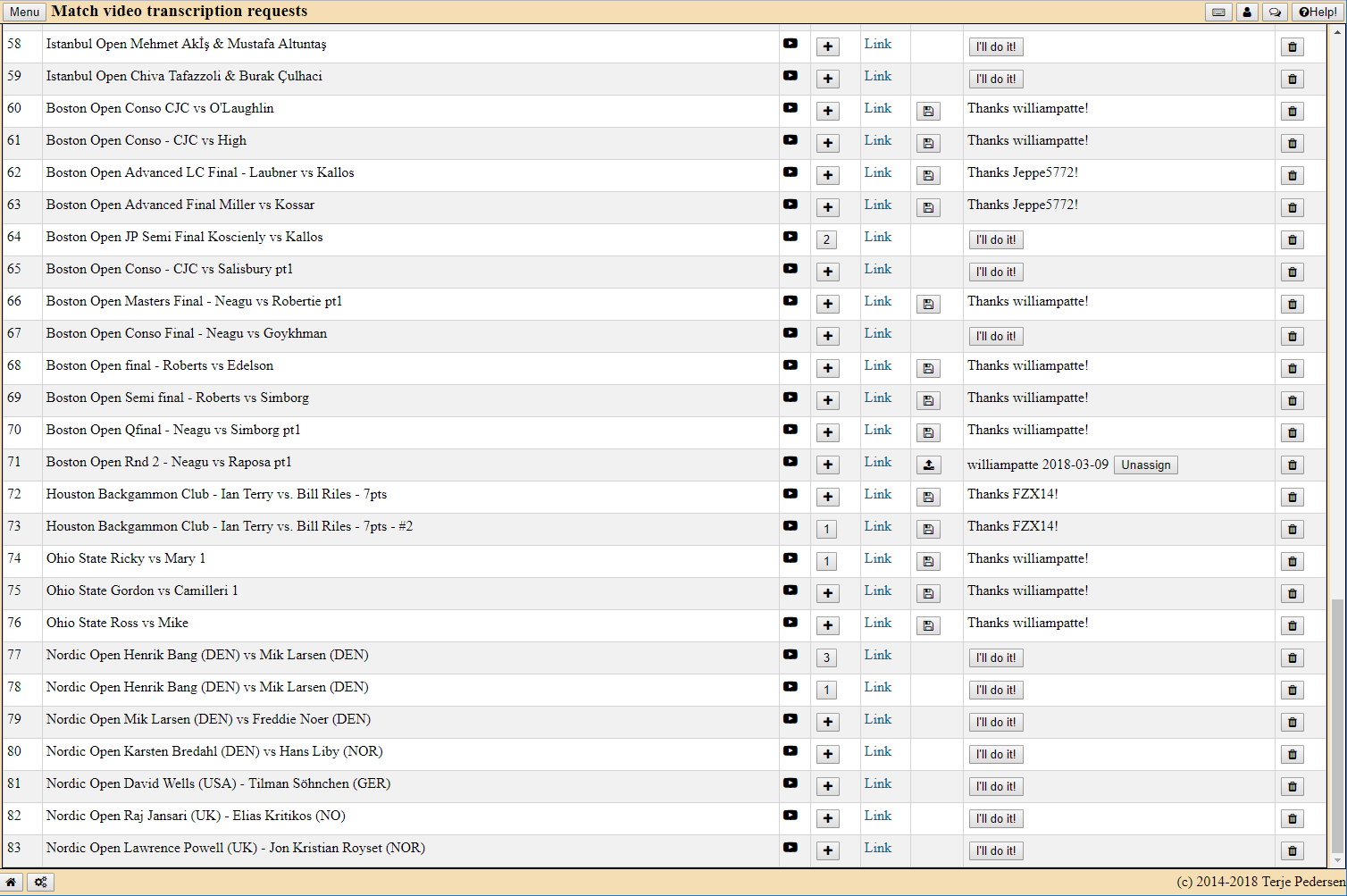The width and height of the screenshot is (1347, 896).
Task: Open the Help! menu button
Action: coord(1318,12)
